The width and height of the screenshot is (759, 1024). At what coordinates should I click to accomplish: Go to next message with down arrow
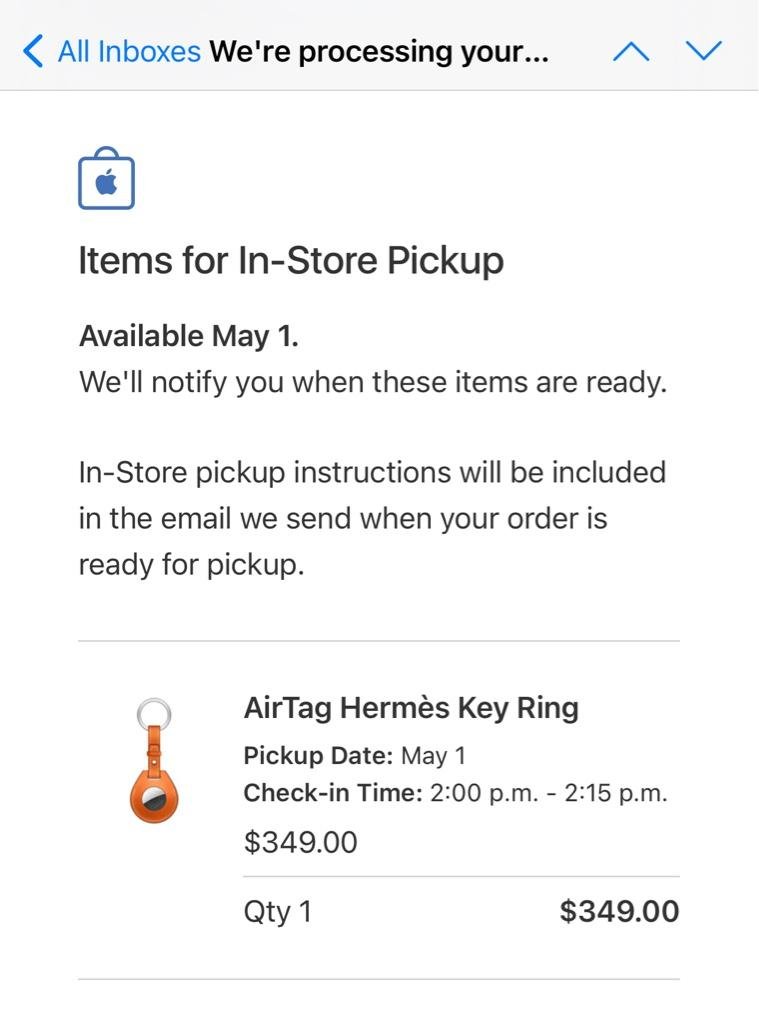704,51
